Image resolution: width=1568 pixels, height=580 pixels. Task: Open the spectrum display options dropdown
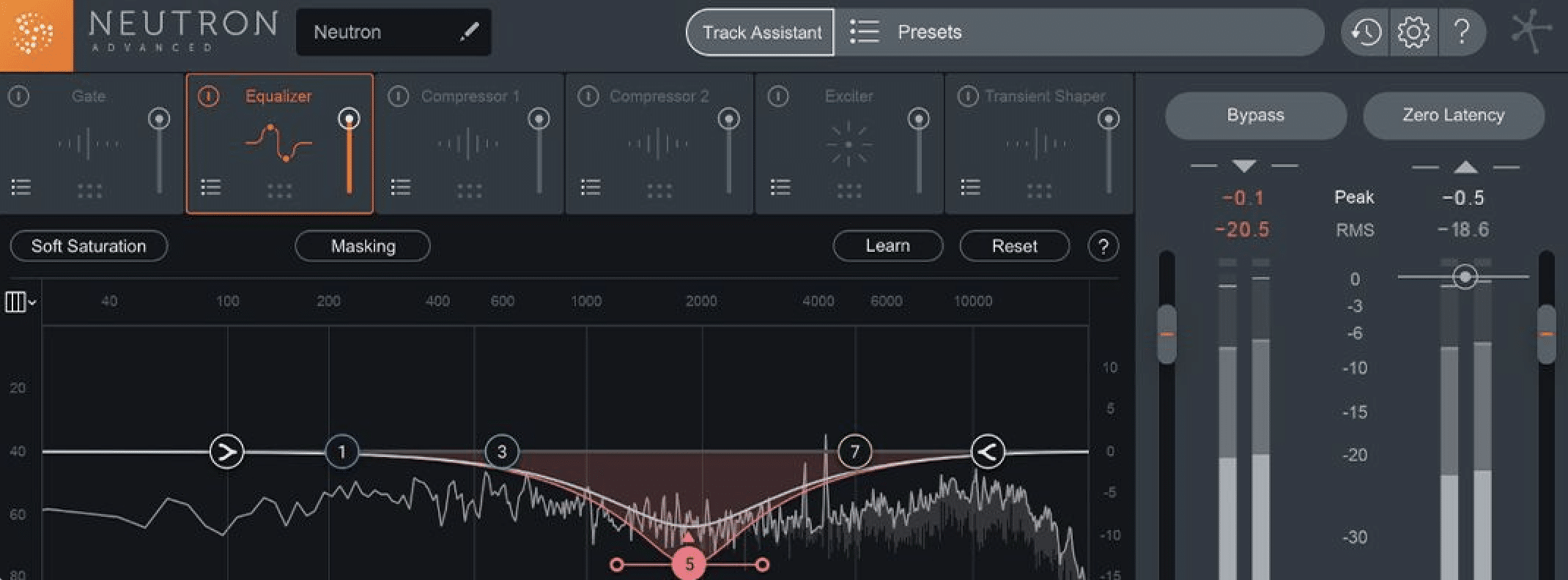point(21,302)
